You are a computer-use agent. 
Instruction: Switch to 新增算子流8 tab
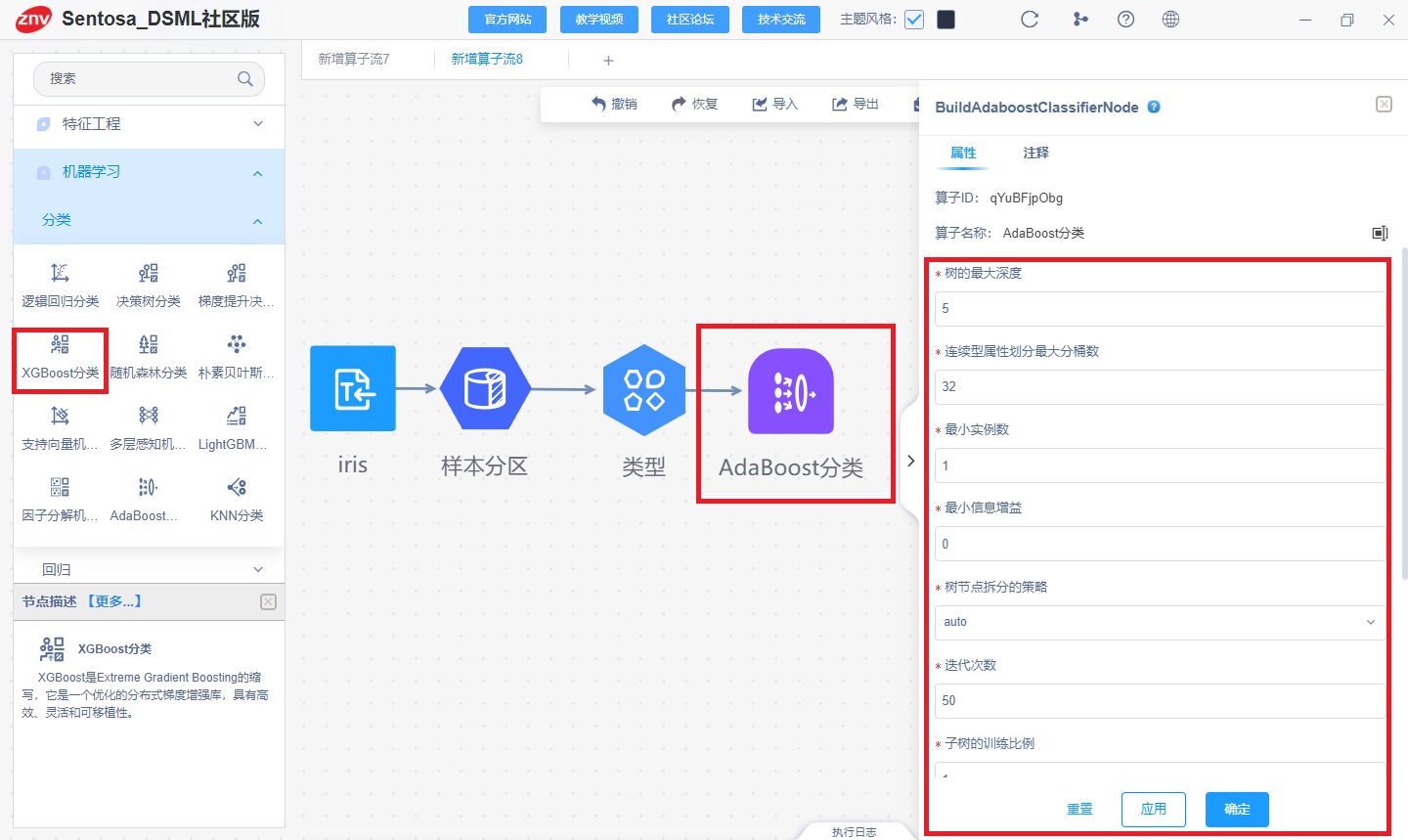(487, 60)
